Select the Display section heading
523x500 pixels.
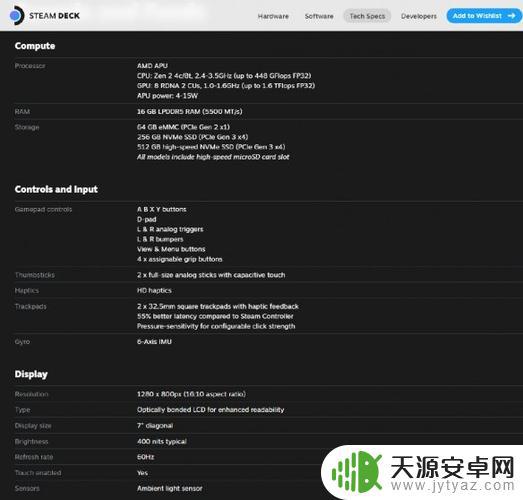click(x=31, y=374)
